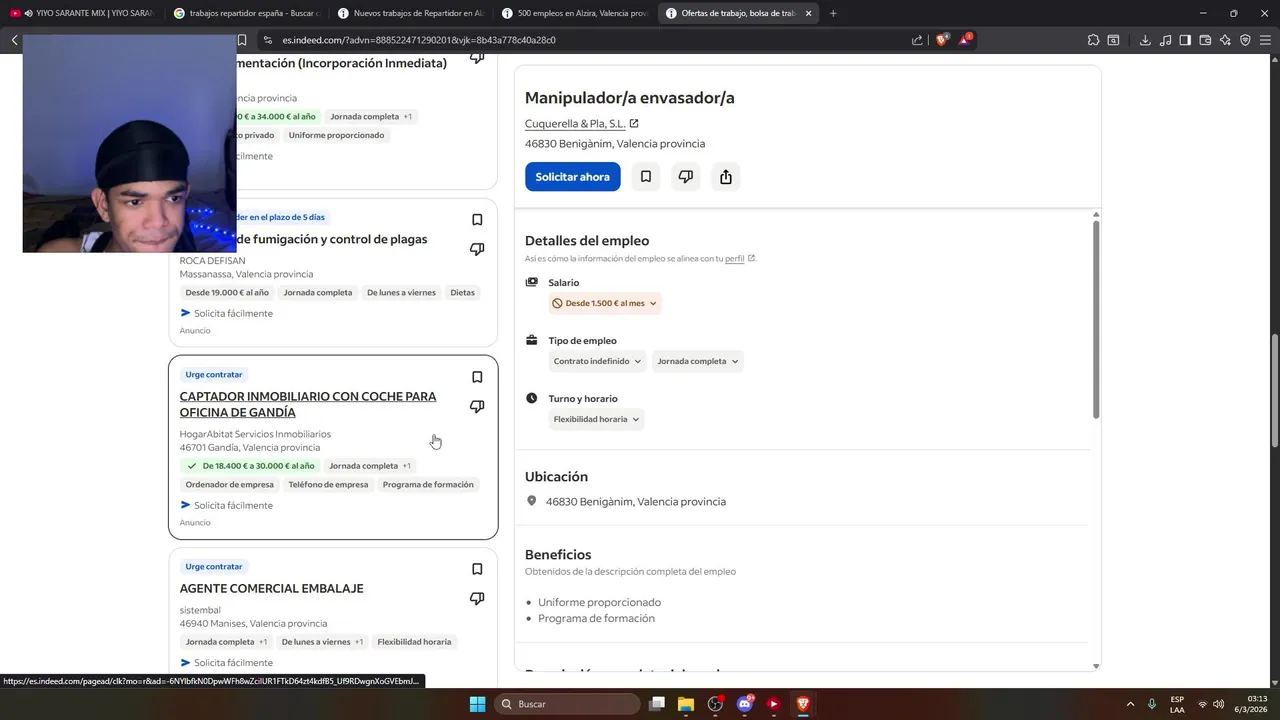This screenshot has height=720, width=1280.
Task: Click Desde 19.000 € al año tag
Action: coord(227,293)
